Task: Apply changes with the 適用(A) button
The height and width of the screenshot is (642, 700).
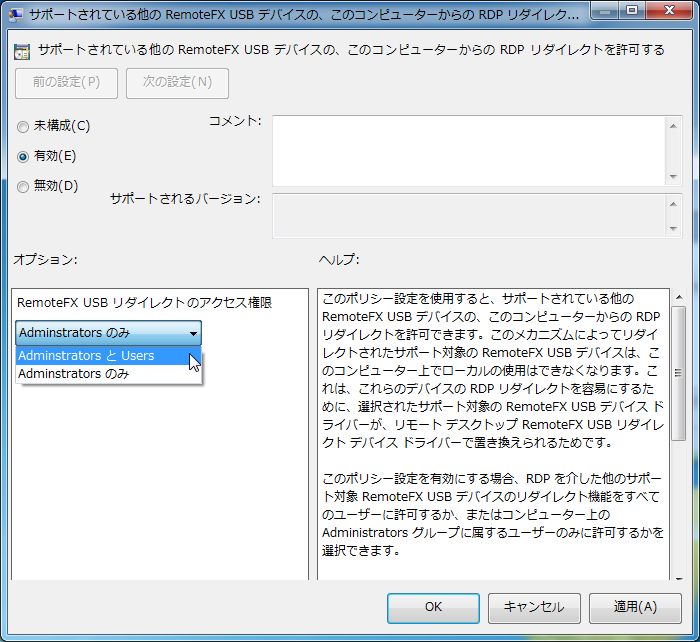Action: coord(634,607)
